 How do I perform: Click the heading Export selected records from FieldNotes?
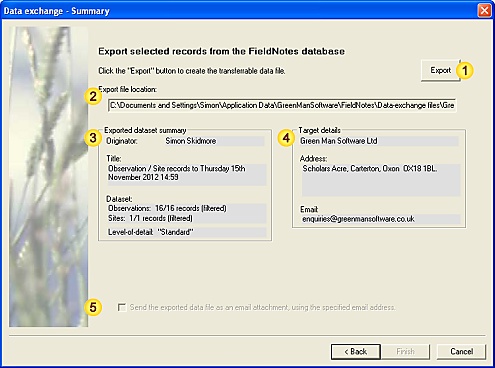tap(221, 51)
